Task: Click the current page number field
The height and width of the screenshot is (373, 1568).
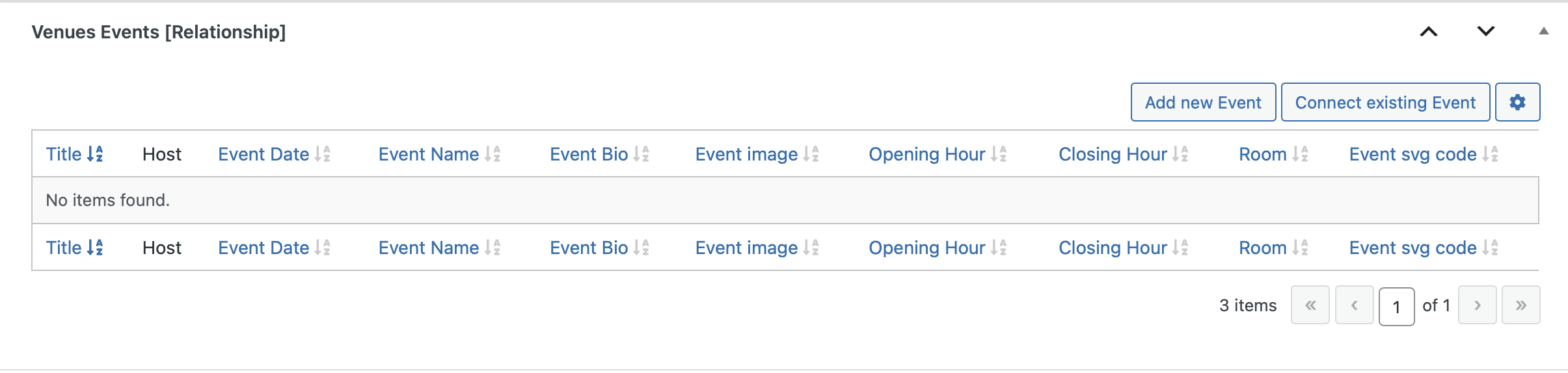Action: point(1396,306)
